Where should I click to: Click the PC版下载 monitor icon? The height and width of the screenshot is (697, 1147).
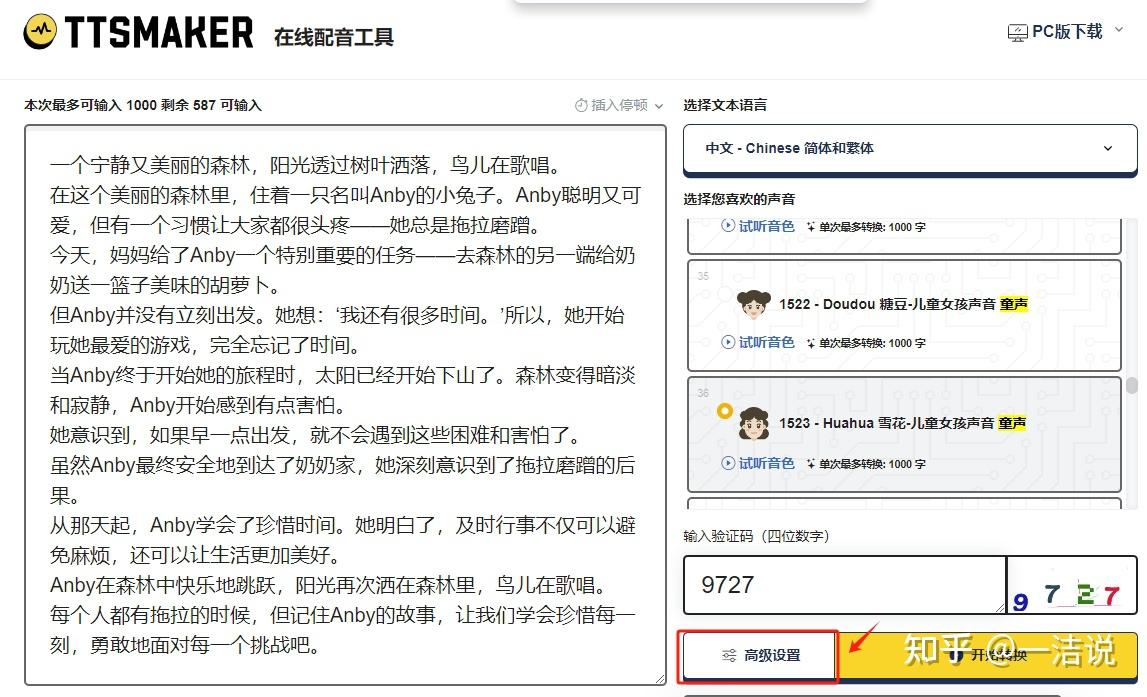(x=1017, y=33)
